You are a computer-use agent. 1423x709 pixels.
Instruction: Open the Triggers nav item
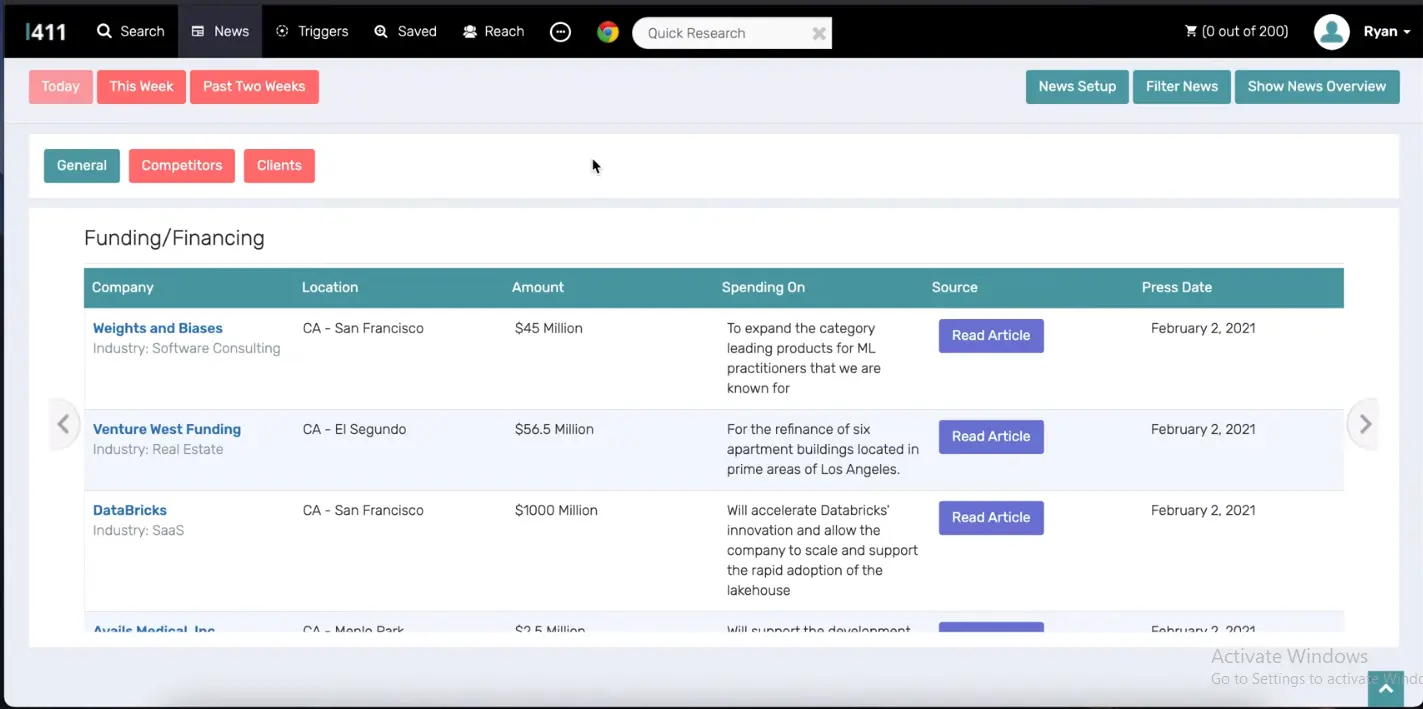click(312, 31)
